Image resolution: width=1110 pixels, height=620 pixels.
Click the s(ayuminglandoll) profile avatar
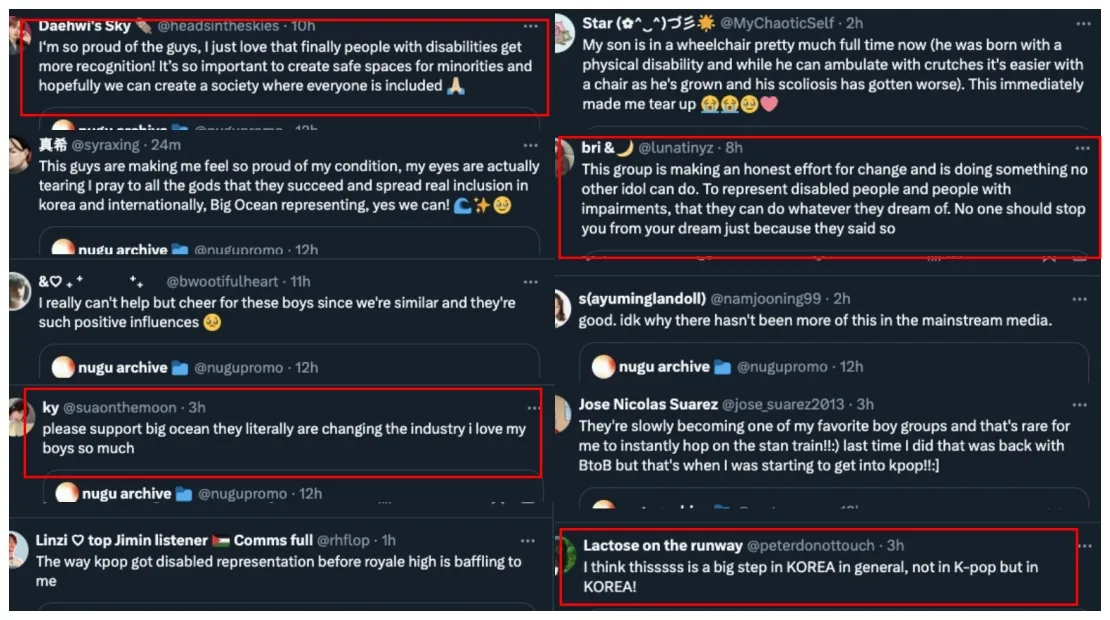pyautogui.click(x=563, y=307)
